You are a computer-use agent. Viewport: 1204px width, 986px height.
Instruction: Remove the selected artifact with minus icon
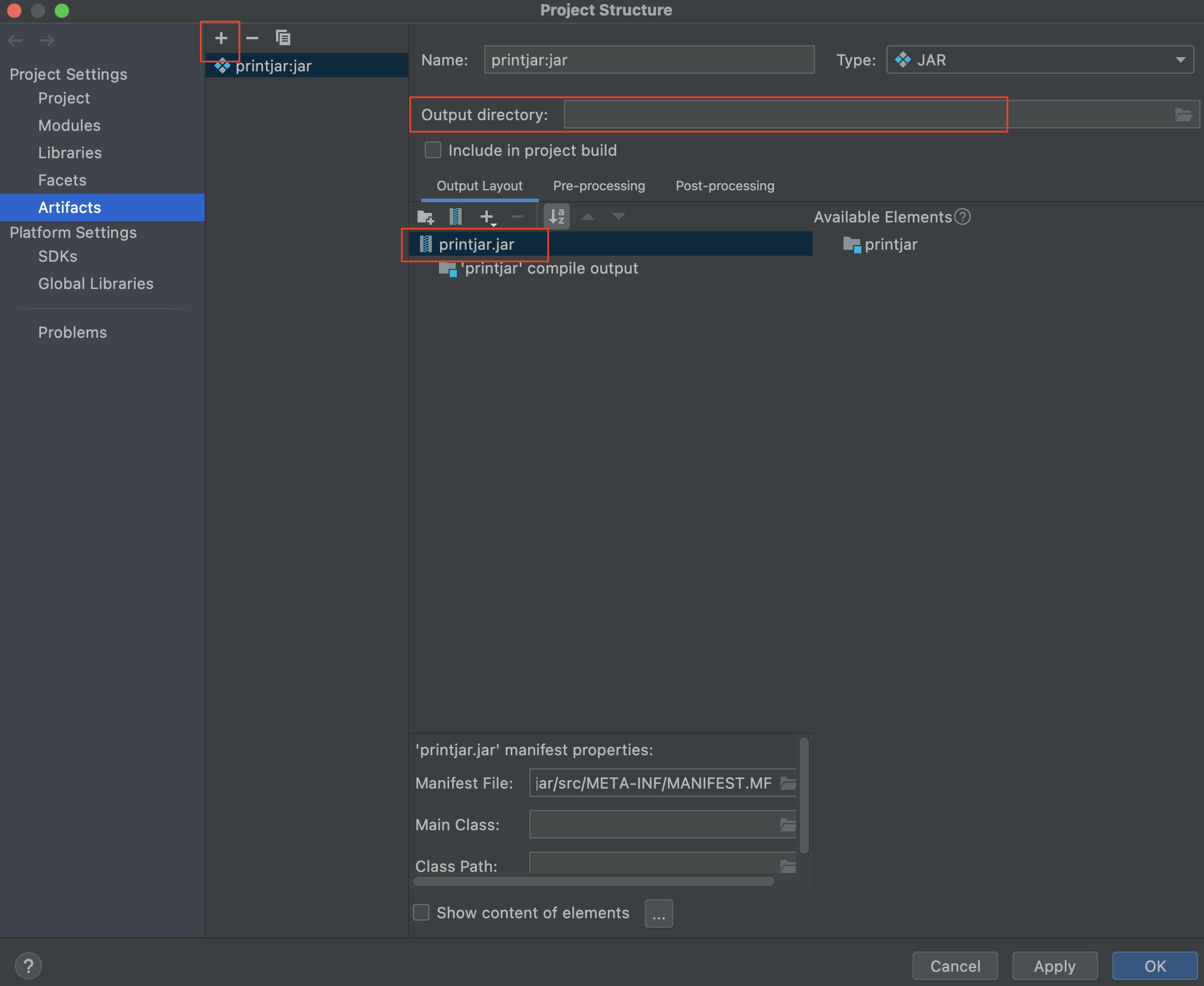coord(252,38)
